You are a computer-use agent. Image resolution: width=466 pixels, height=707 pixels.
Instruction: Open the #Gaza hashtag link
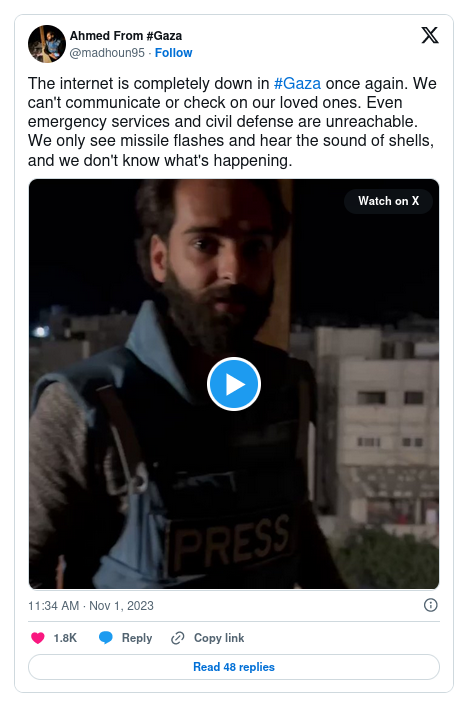coord(297,83)
